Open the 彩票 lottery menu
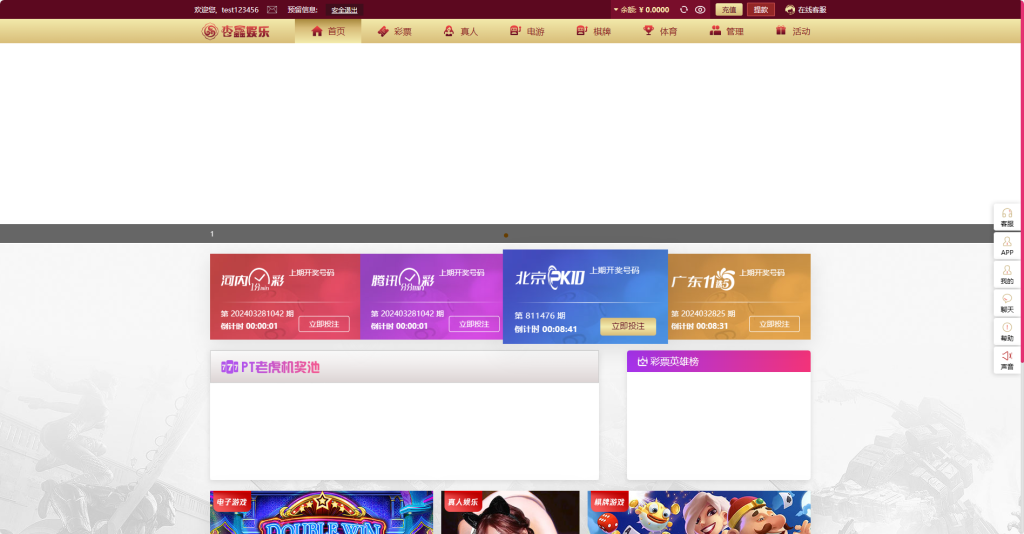 (394, 31)
